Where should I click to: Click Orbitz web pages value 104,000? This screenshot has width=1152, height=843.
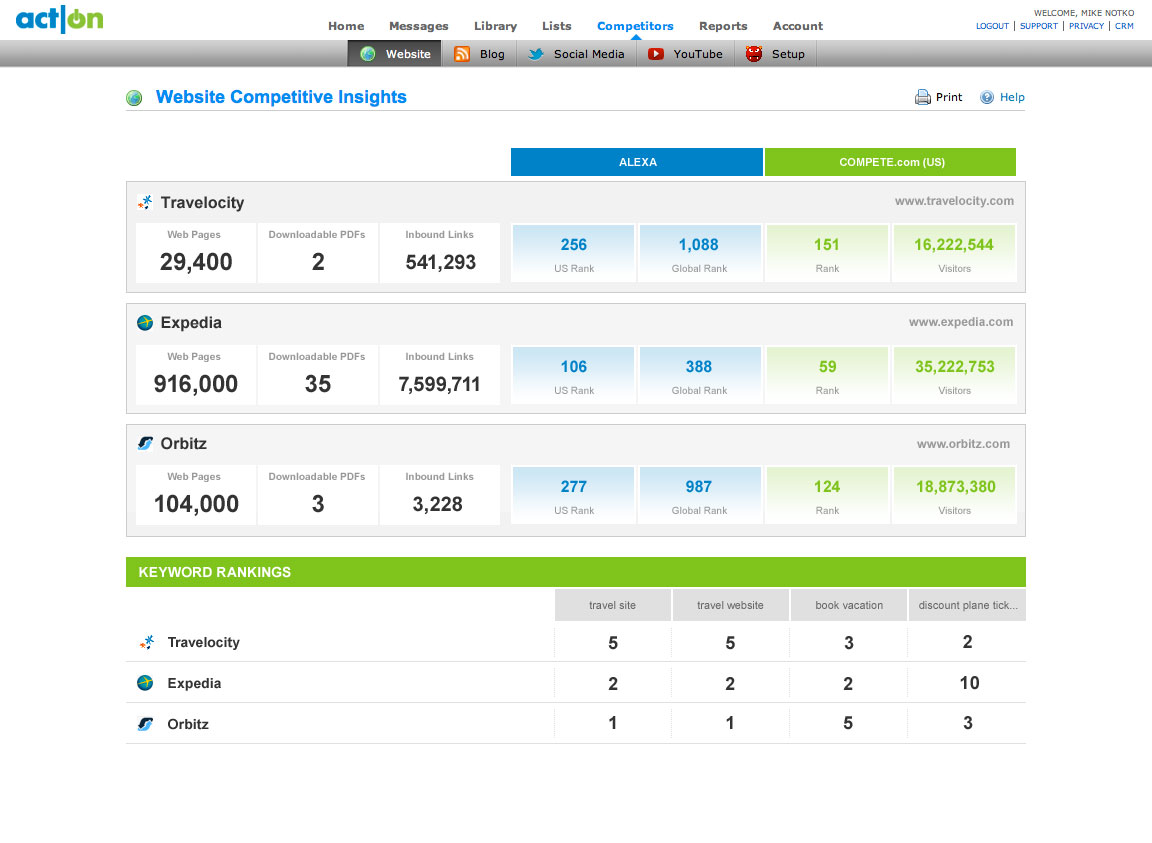[x=196, y=503]
